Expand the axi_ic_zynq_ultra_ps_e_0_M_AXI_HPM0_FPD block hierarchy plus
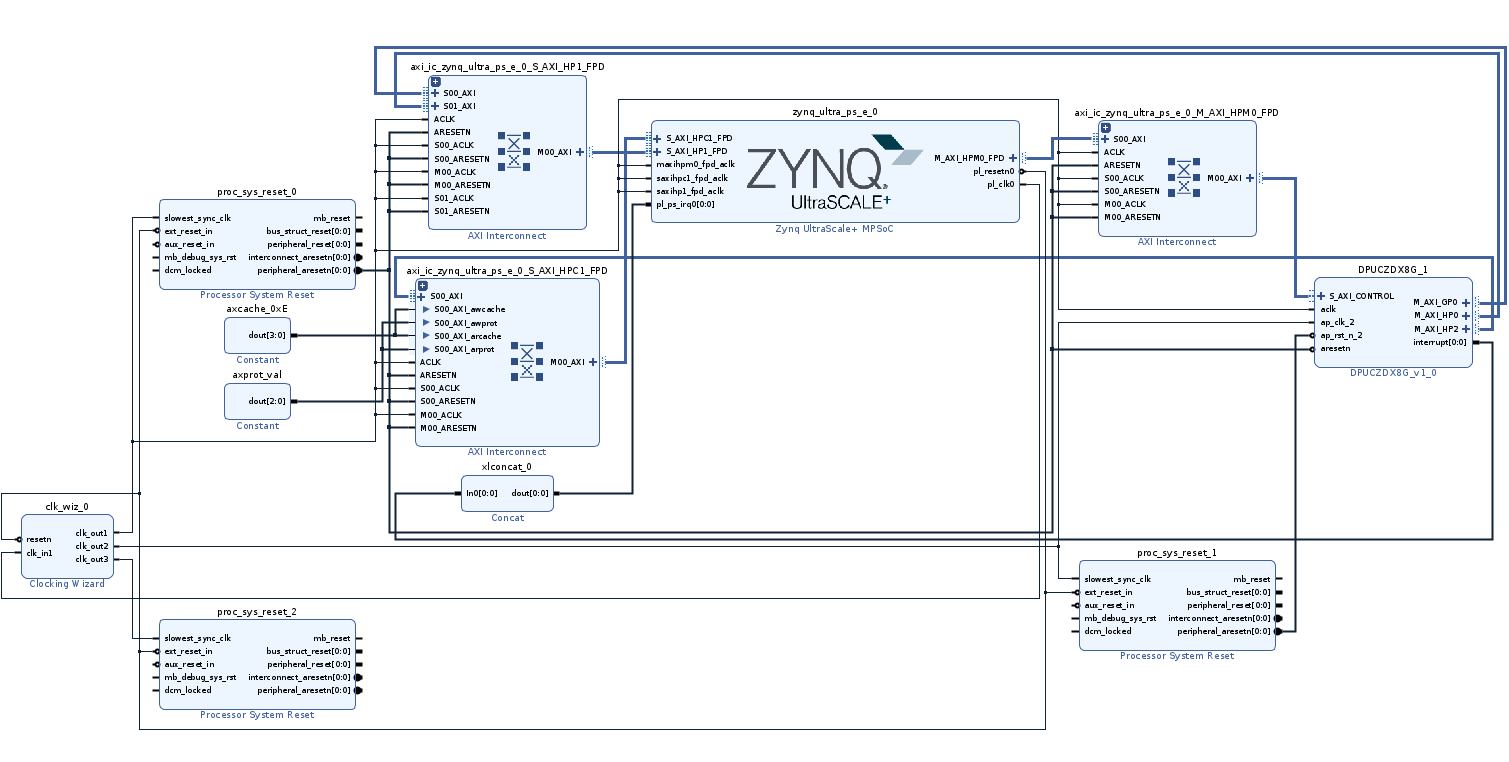 click(1105, 127)
